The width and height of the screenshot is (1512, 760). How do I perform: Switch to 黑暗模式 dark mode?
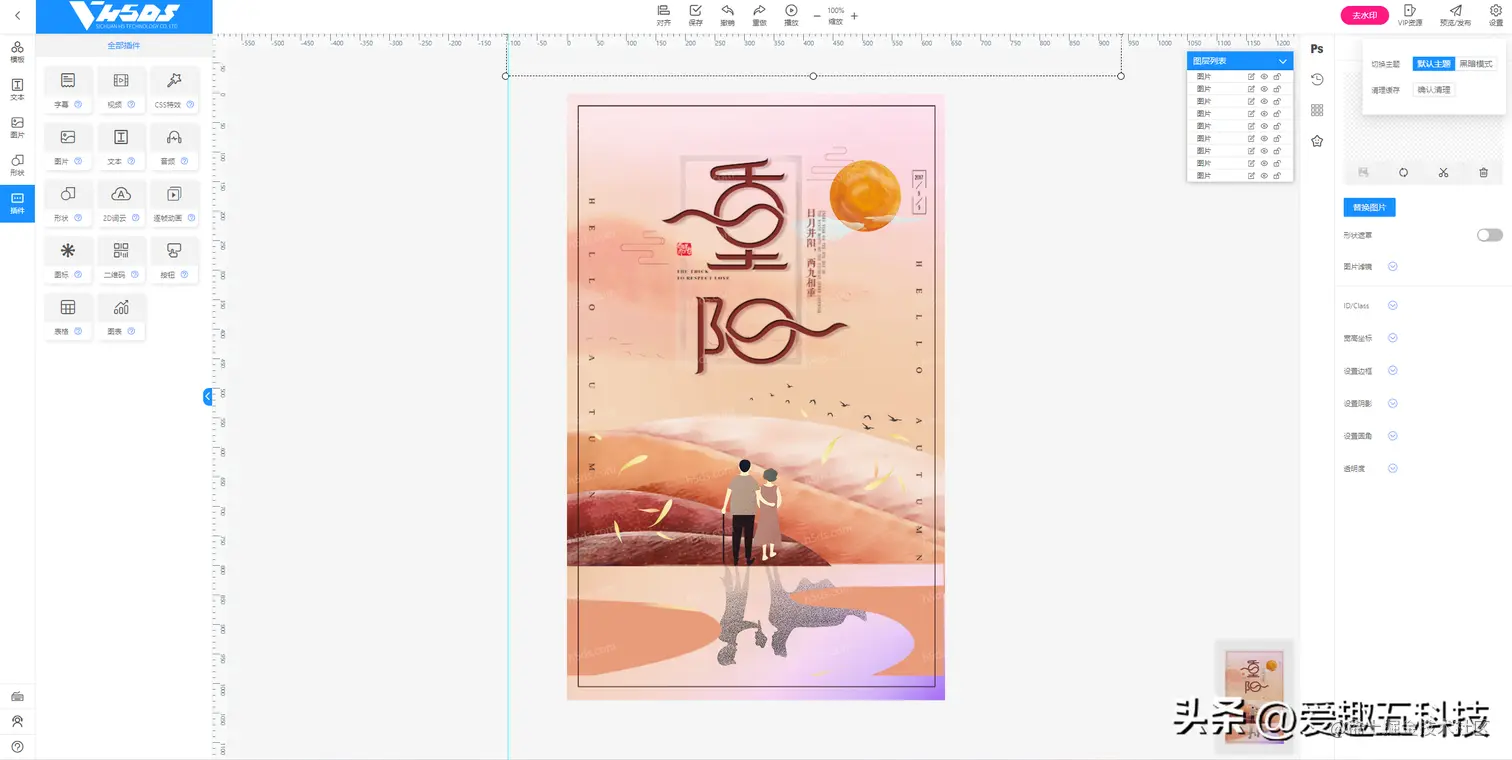1475,63
